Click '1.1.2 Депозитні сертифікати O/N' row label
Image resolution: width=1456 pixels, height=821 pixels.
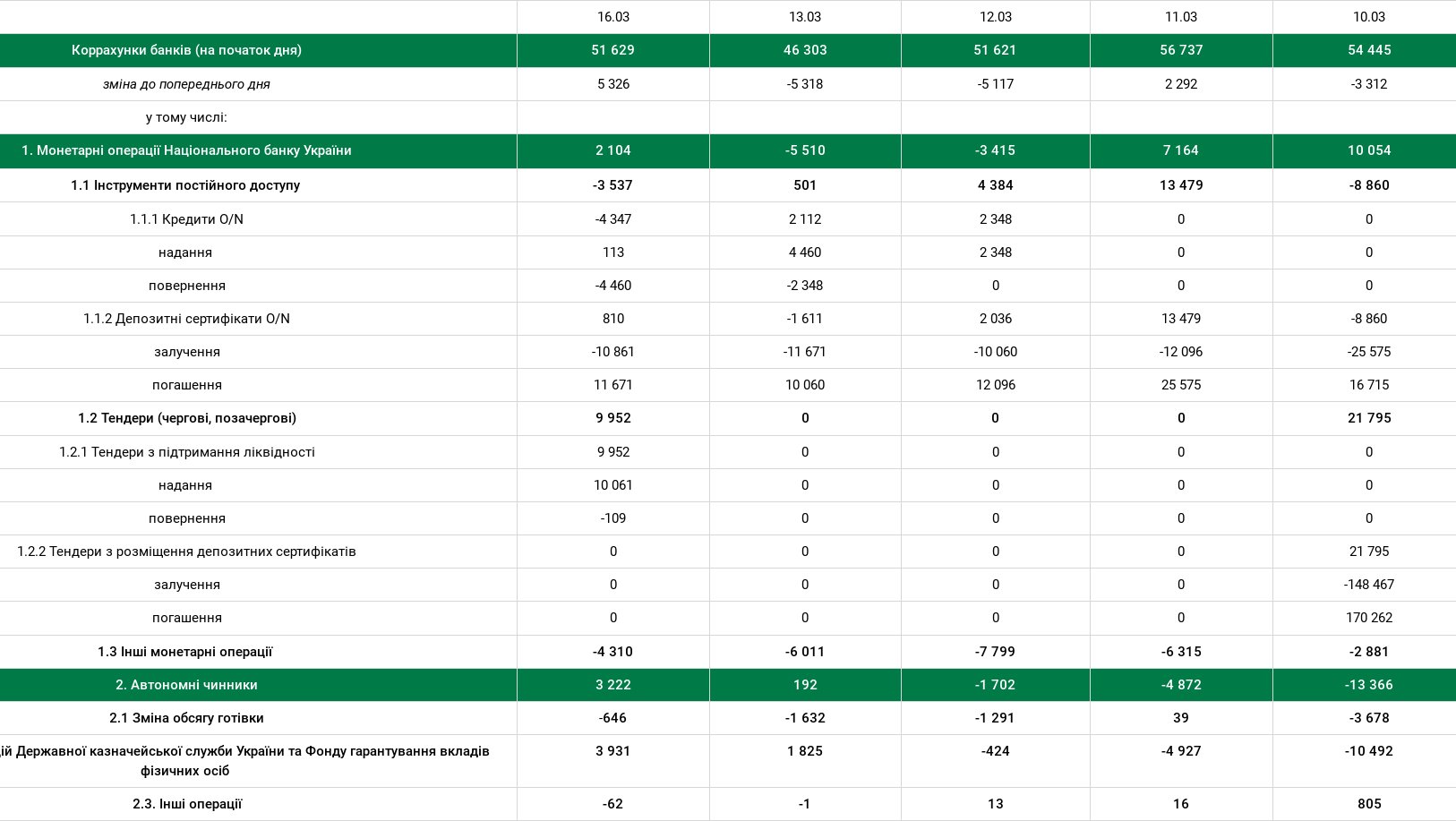click(x=186, y=319)
